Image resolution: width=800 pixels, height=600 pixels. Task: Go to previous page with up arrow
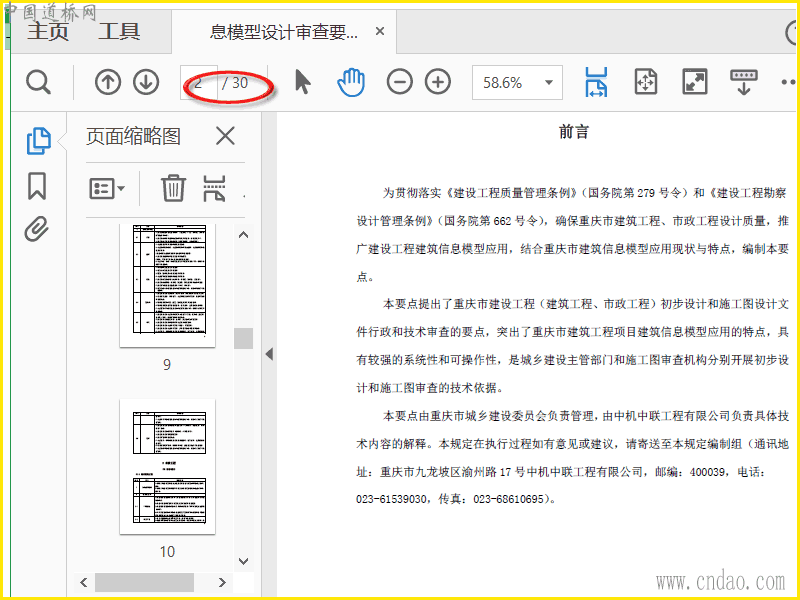point(108,82)
